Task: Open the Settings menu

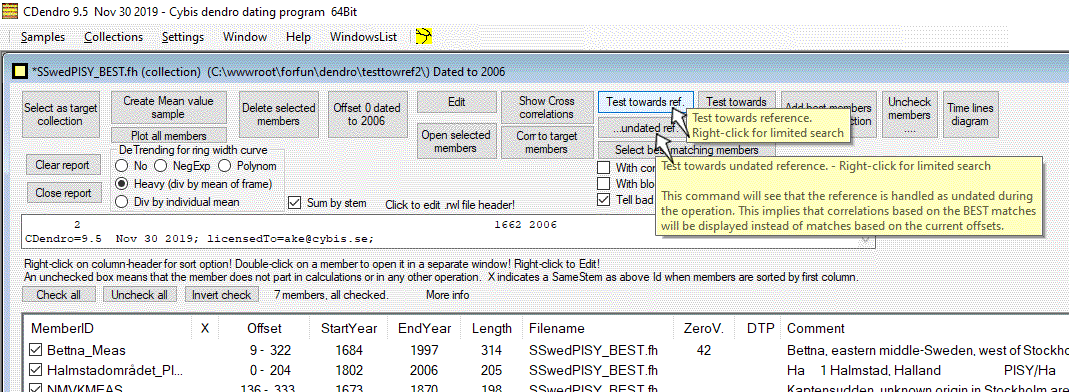Action: (x=183, y=37)
